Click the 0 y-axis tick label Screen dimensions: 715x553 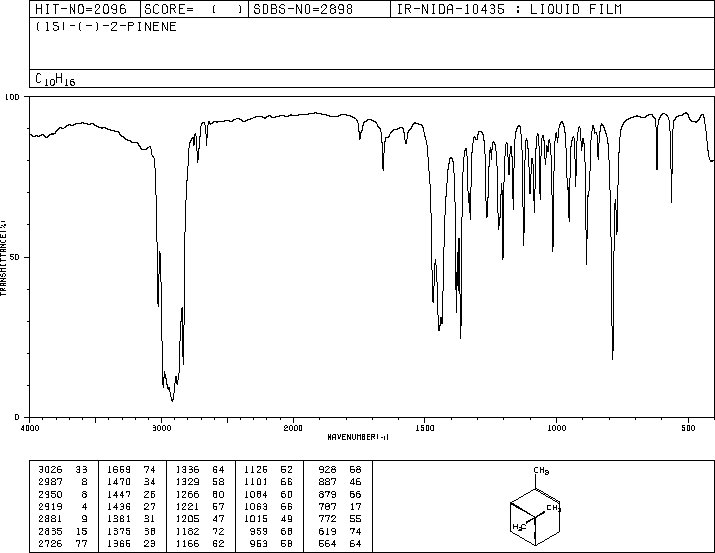(17, 417)
